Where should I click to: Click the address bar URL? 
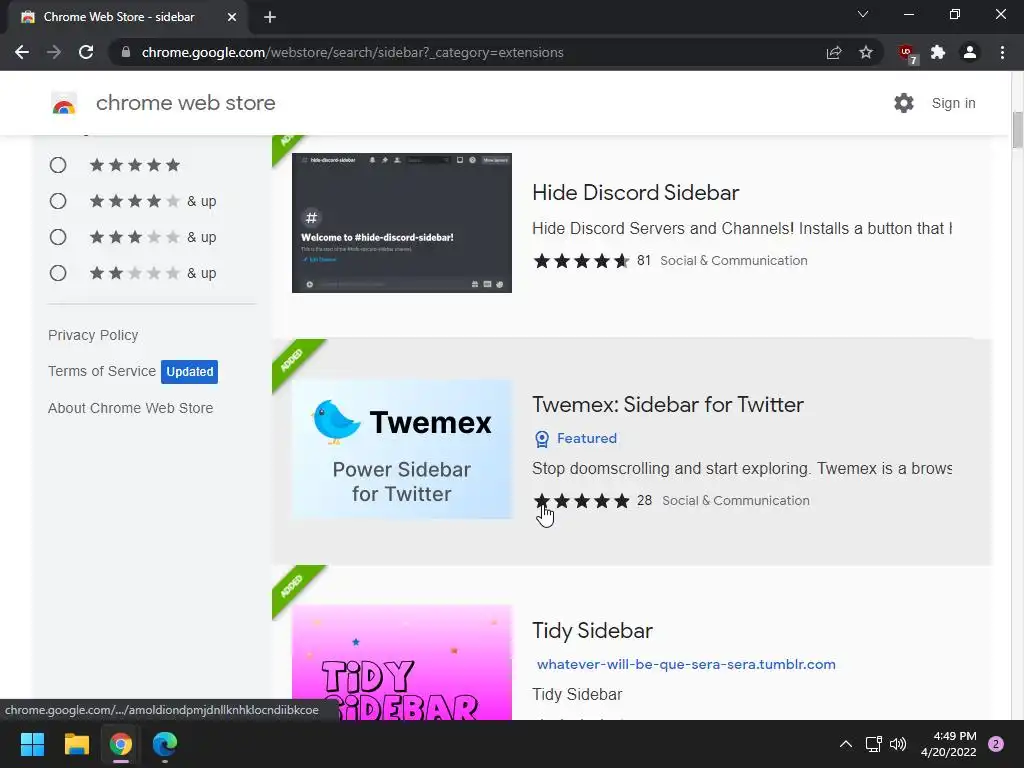pos(353,52)
